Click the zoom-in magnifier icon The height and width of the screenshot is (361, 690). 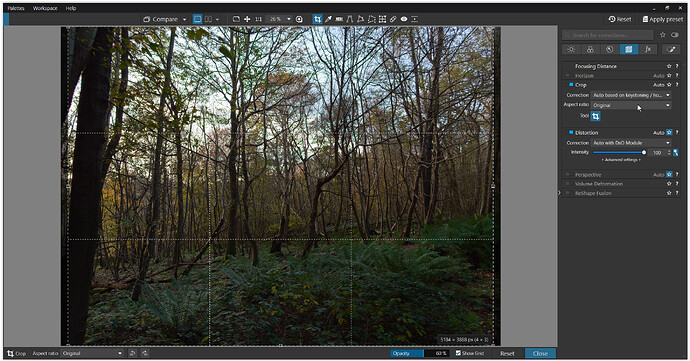(x=300, y=19)
